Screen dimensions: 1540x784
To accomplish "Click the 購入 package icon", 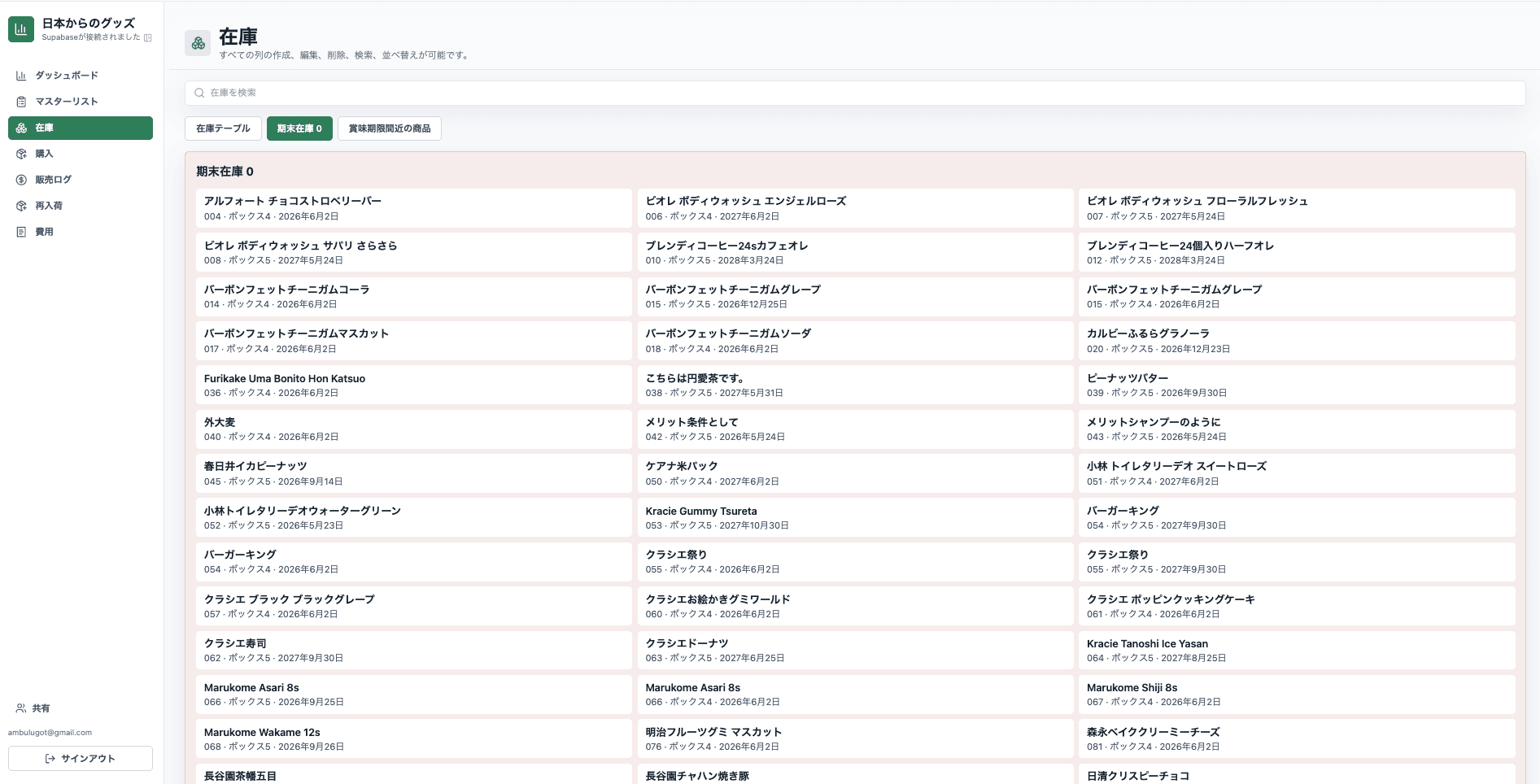I will tap(21, 154).
